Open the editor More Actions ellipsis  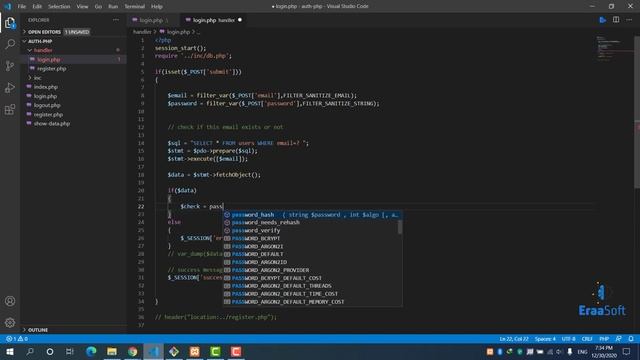(629, 20)
